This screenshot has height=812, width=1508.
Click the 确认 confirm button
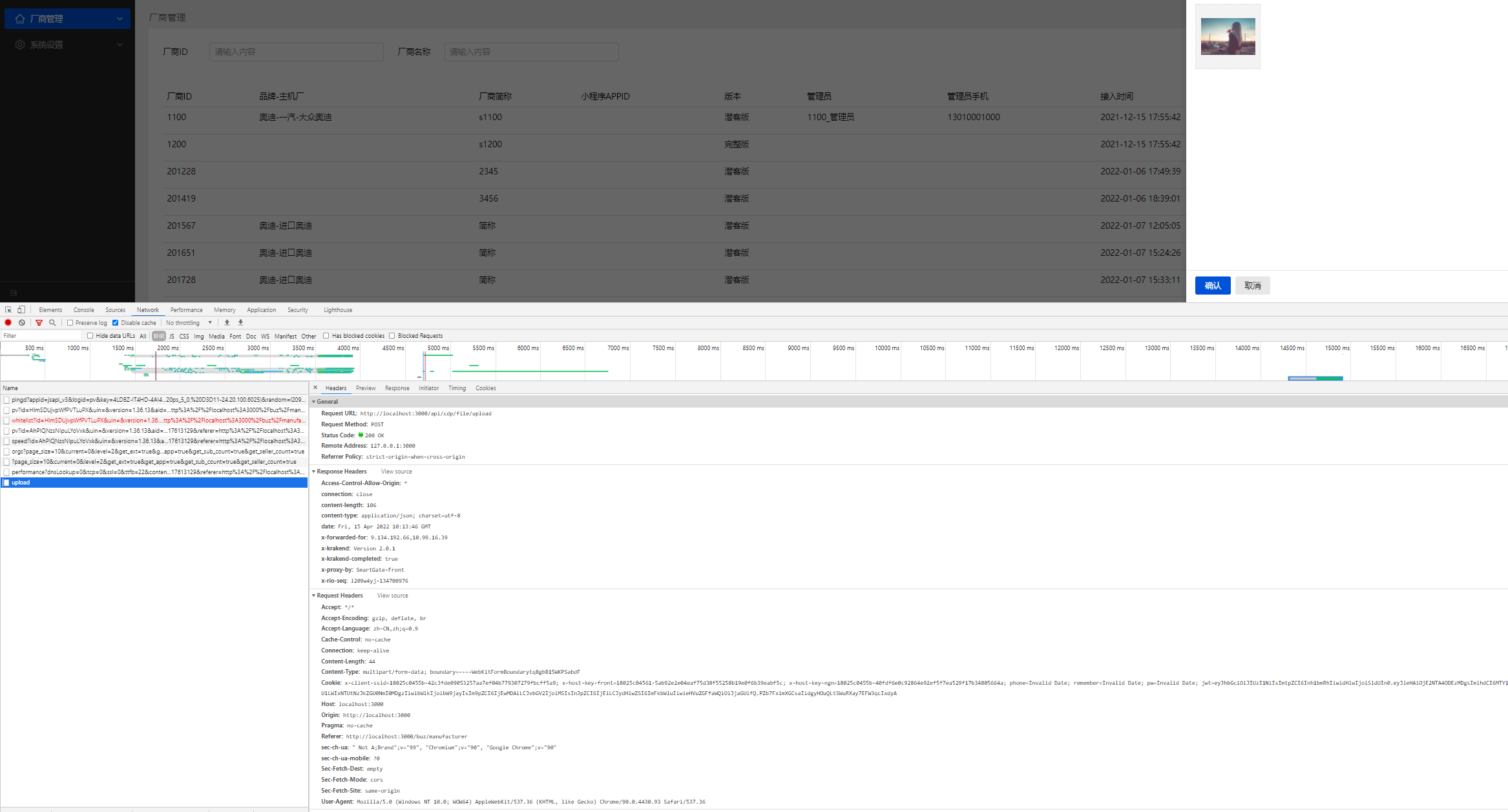coord(1213,286)
